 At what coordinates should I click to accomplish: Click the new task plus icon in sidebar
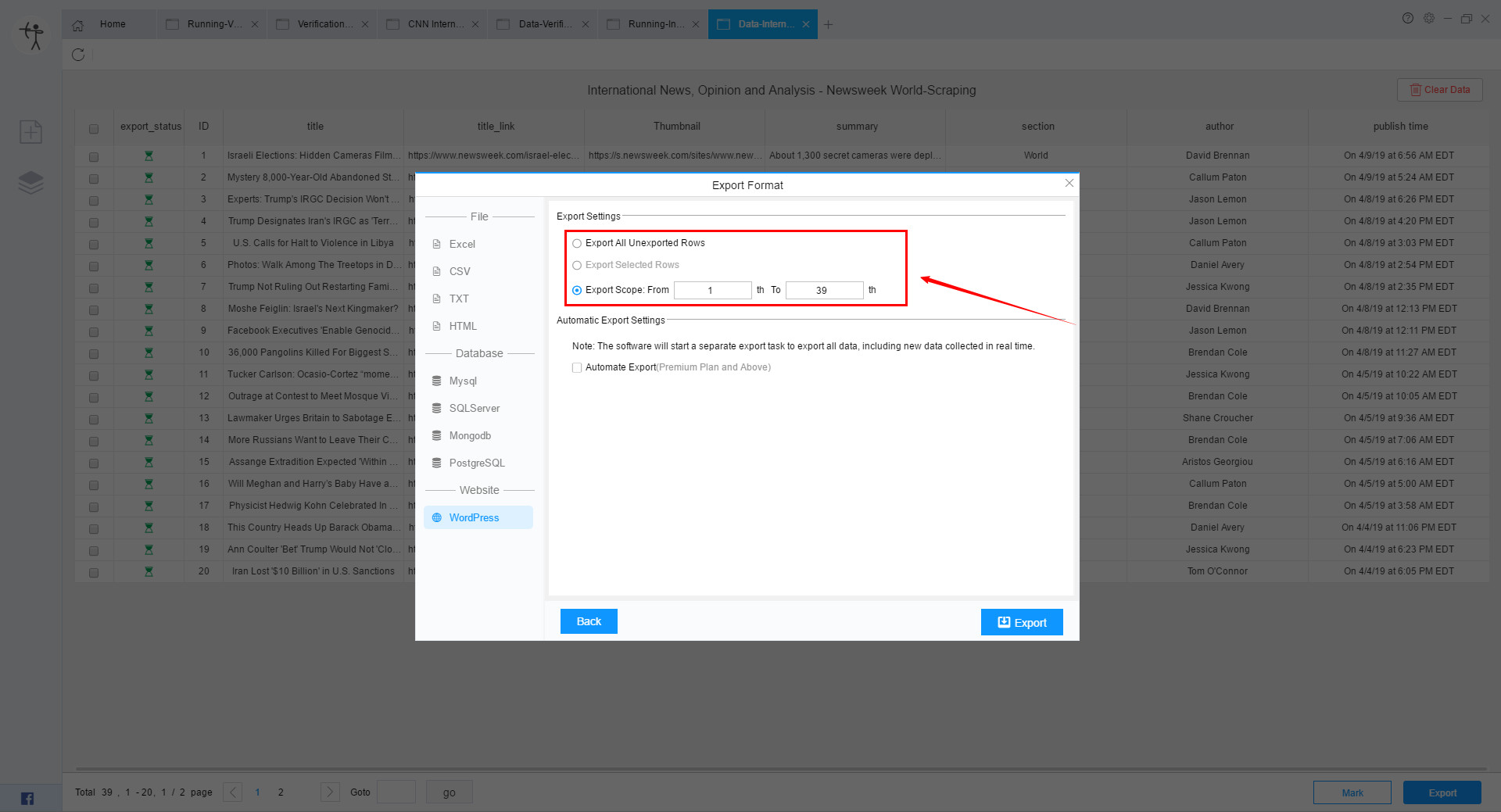pyautogui.click(x=31, y=132)
